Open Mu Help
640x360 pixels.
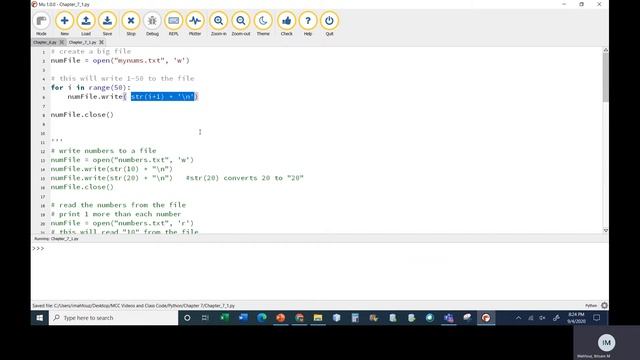point(308,24)
